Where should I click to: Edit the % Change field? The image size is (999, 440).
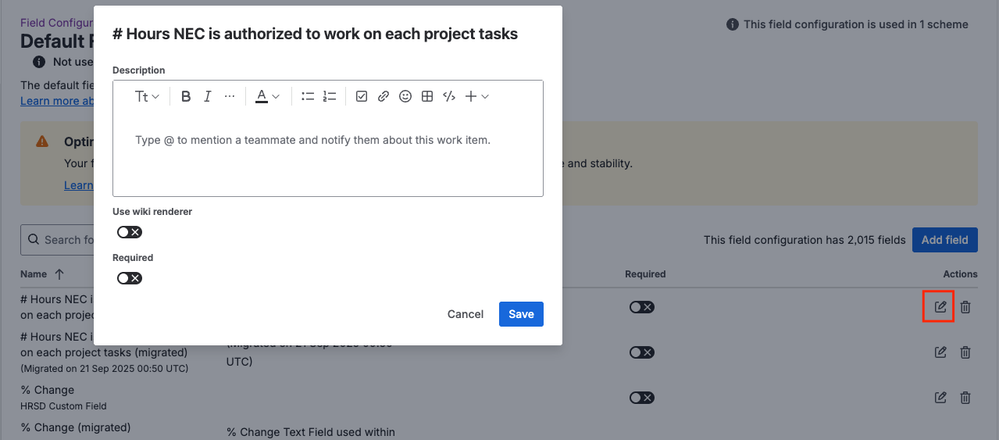point(940,398)
